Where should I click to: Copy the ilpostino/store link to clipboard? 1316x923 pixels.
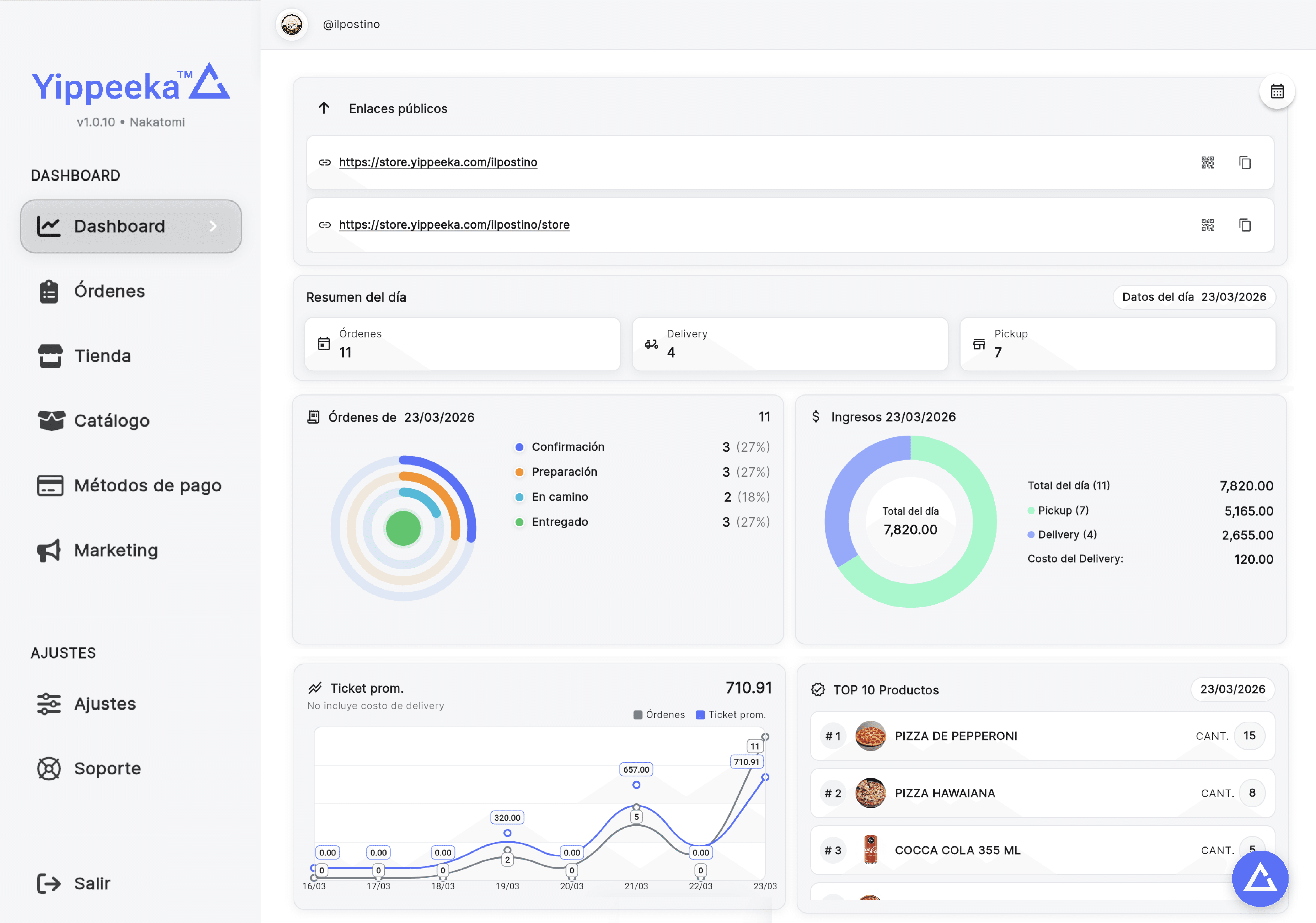(1244, 225)
